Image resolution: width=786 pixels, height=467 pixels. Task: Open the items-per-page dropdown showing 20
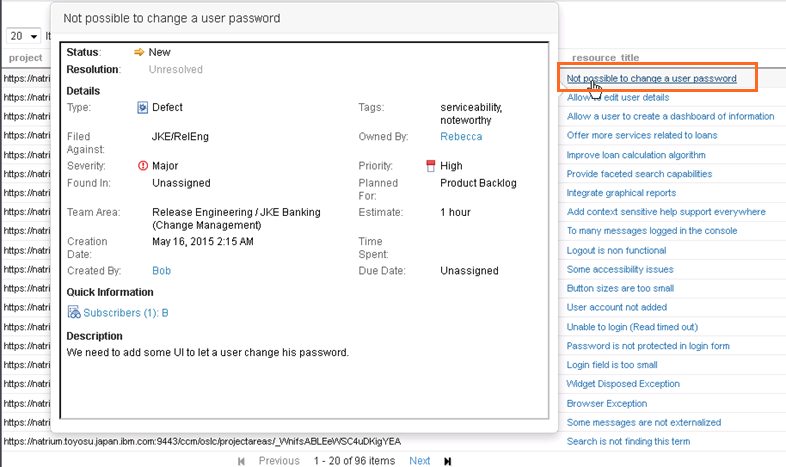[x=23, y=36]
